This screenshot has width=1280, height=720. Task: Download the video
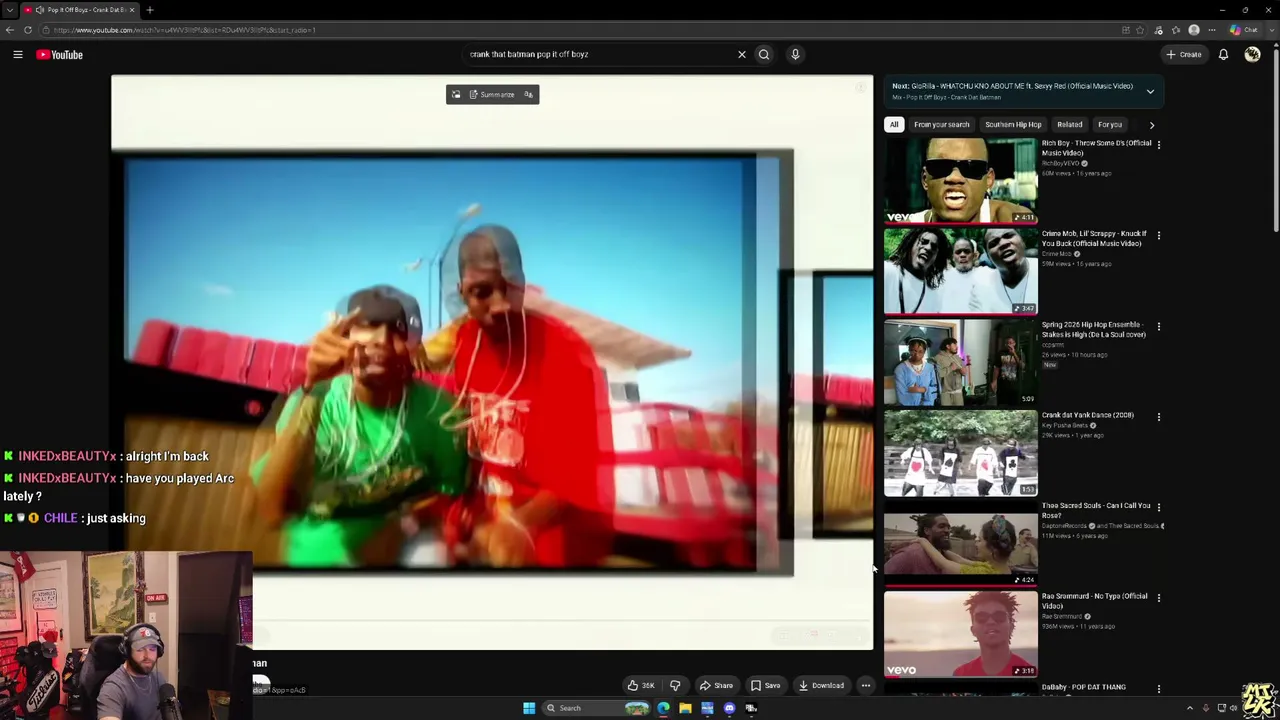click(821, 685)
